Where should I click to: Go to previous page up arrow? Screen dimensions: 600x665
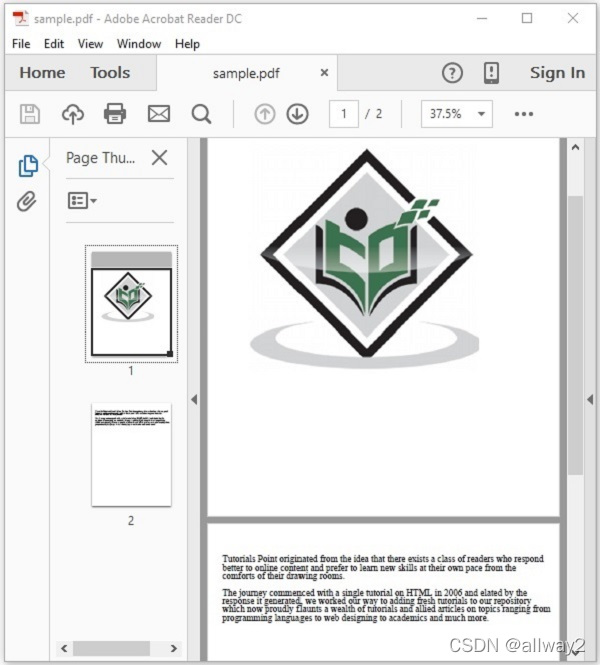click(x=265, y=114)
